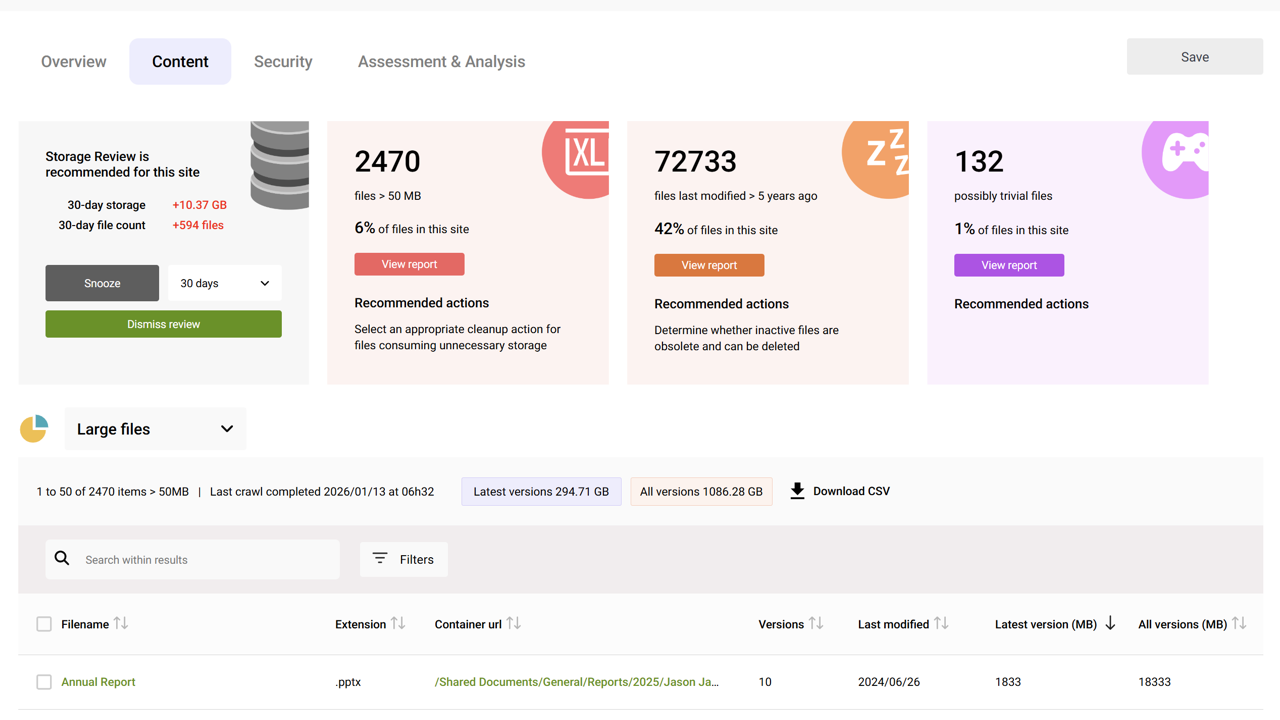
Task: Check the Annual Report row checkbox
Action: coord(44,682)
